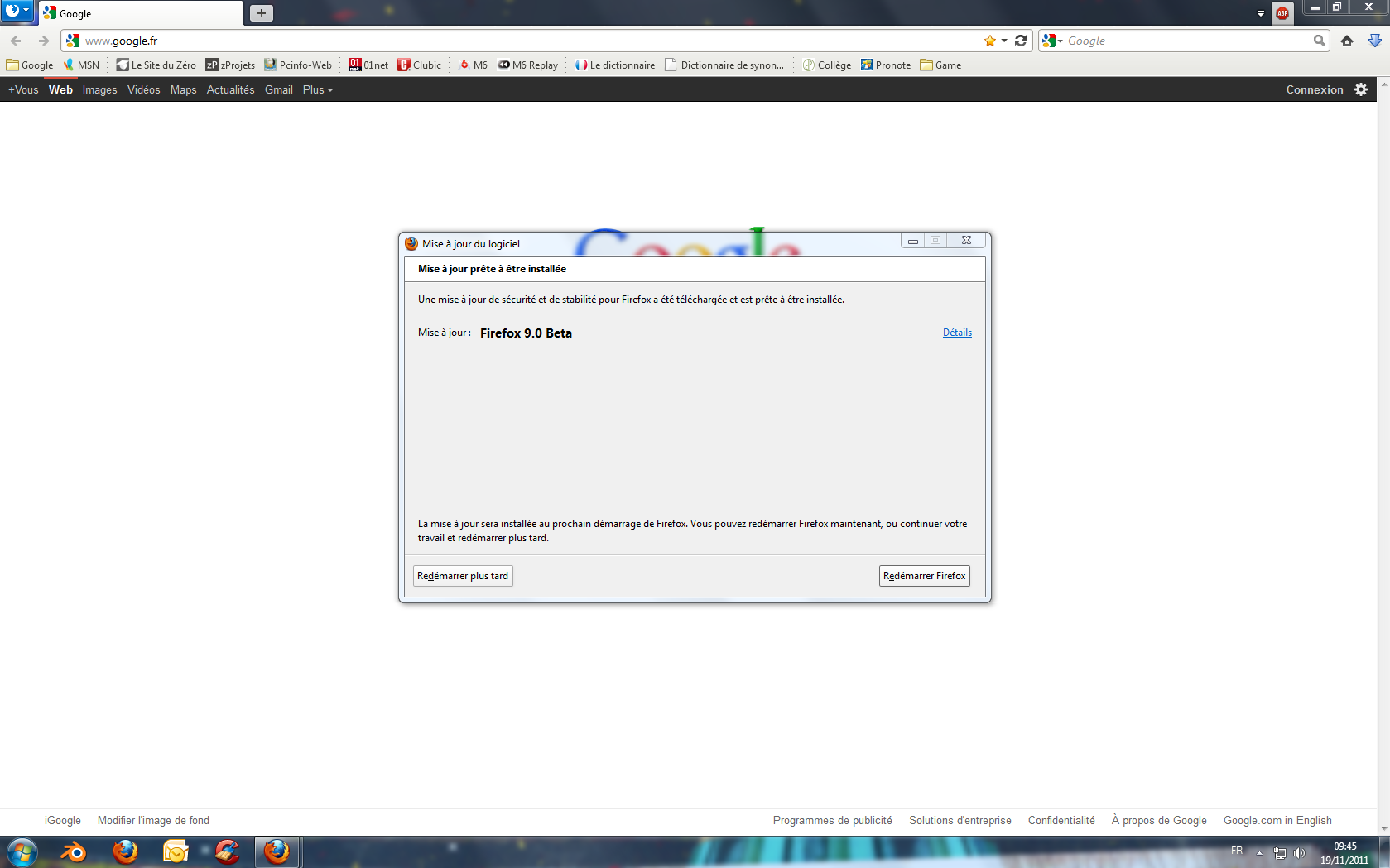Image resolution: width=1390 pixels, height=868 pixels.
Task: Go to the home page icon
Action: point(1347,41)
